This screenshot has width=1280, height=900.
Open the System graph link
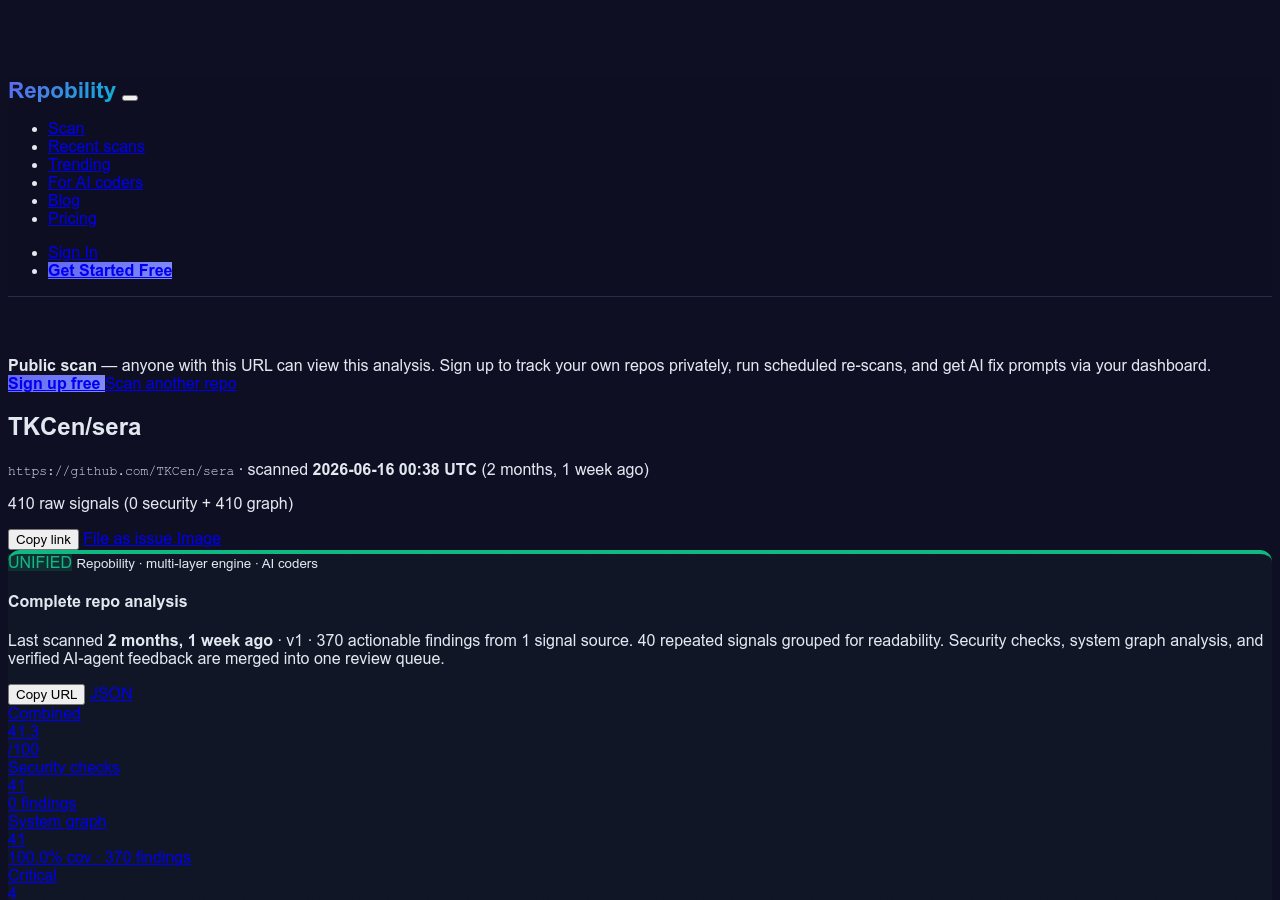tap(57, 821)
